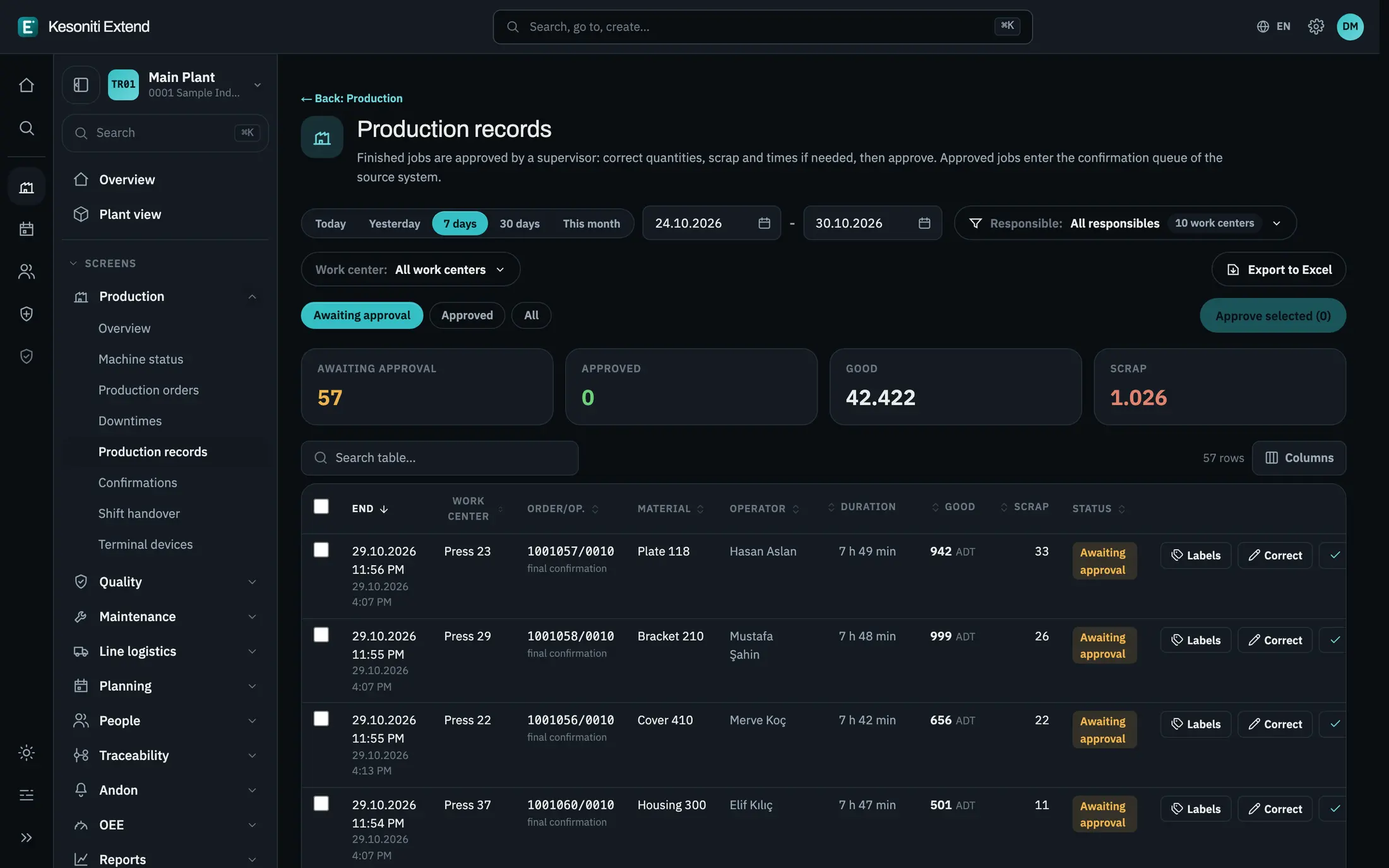This screenshot has height=868, width=1389.
Task: Check the Press 29 row checkbox
Action: (x=321, y=634)
